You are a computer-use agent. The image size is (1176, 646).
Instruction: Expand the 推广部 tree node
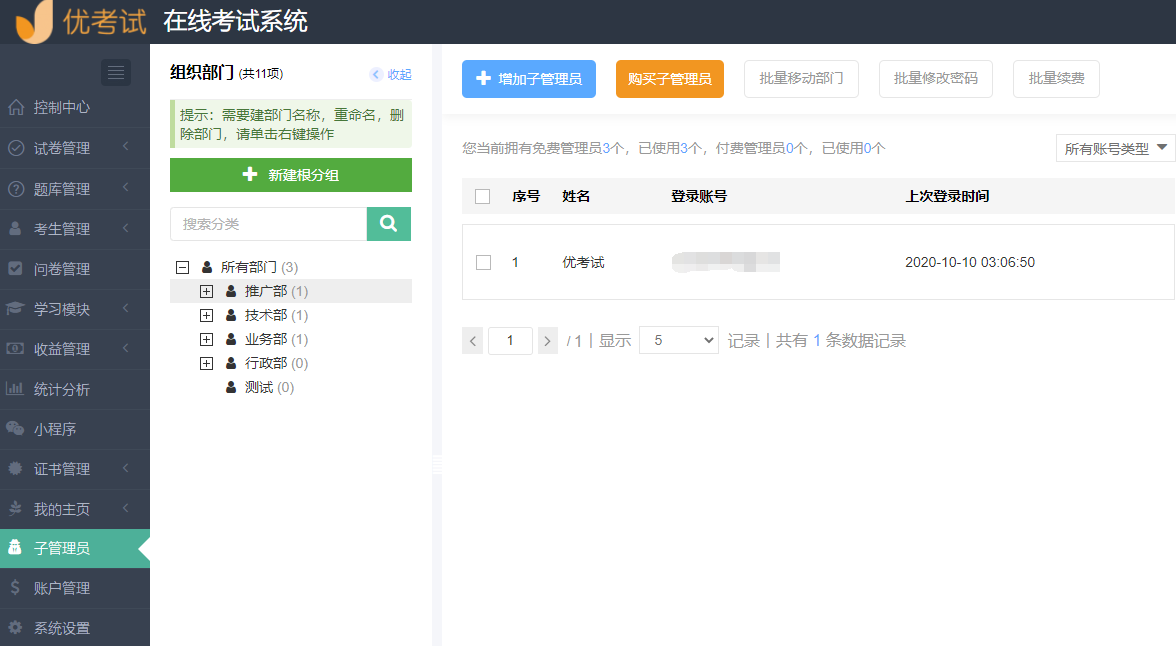tap(206, 291)
